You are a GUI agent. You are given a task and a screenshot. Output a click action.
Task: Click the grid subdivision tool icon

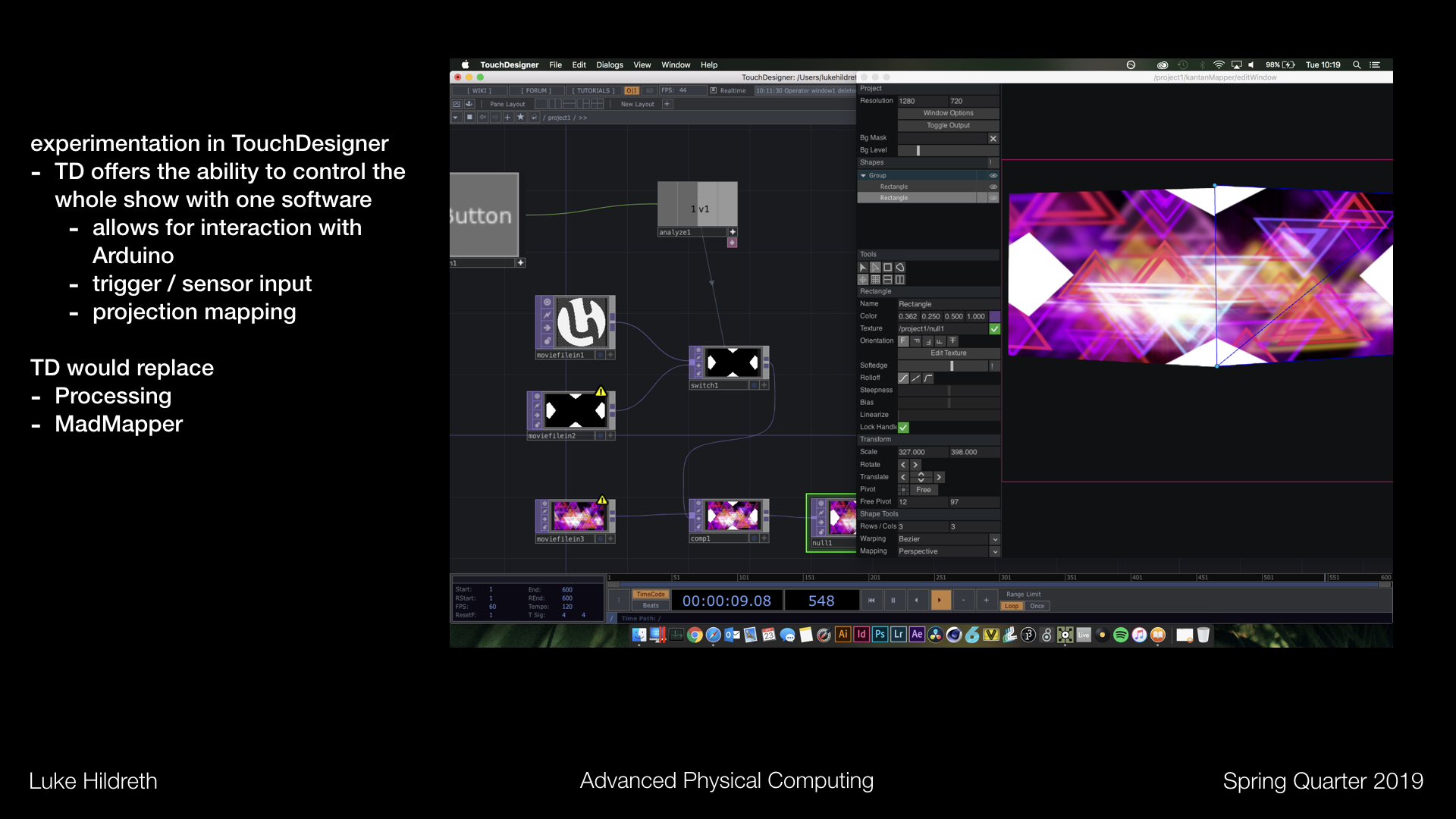(875, 280)
